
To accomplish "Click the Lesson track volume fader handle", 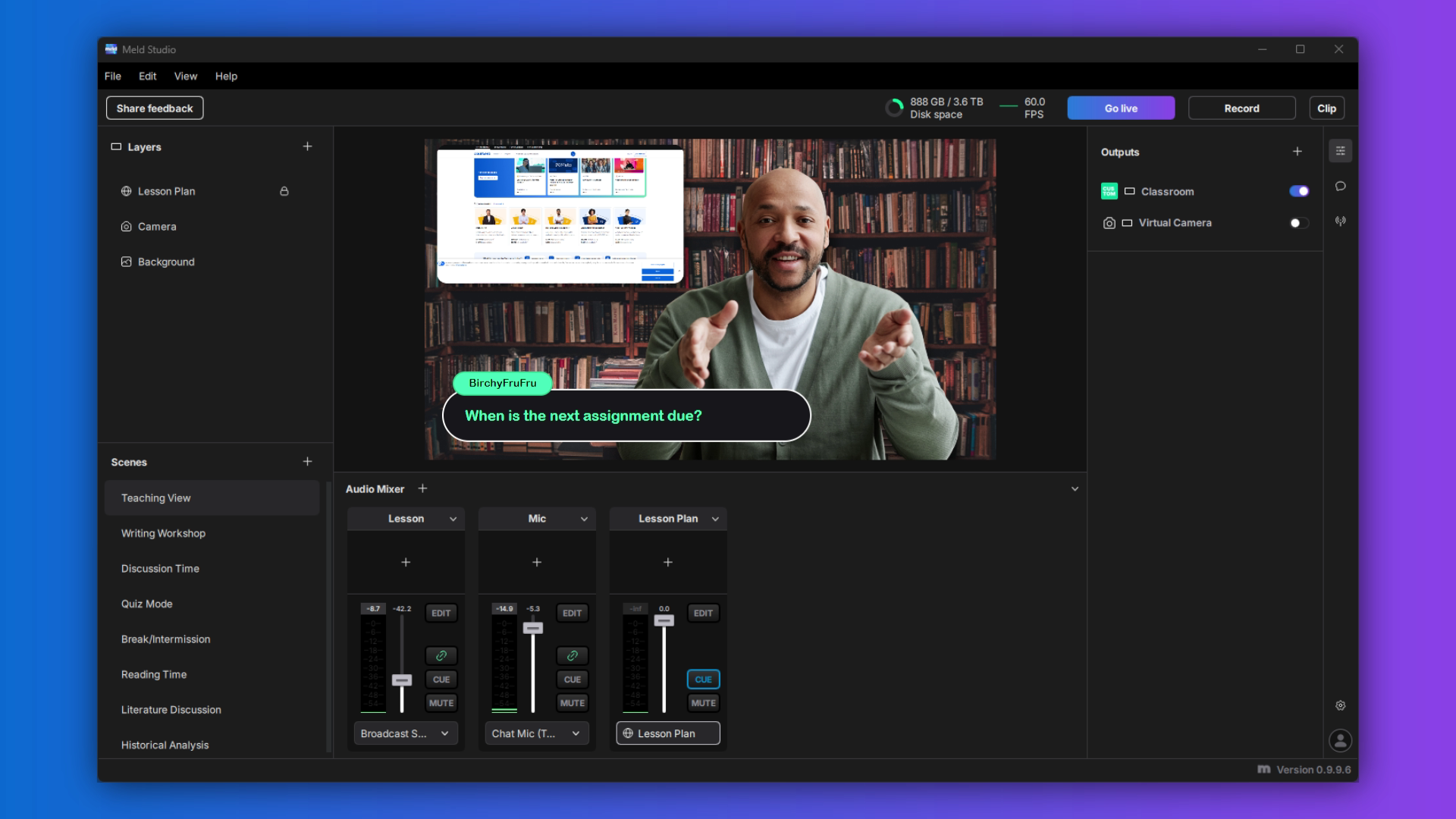I will click(402, 680).
